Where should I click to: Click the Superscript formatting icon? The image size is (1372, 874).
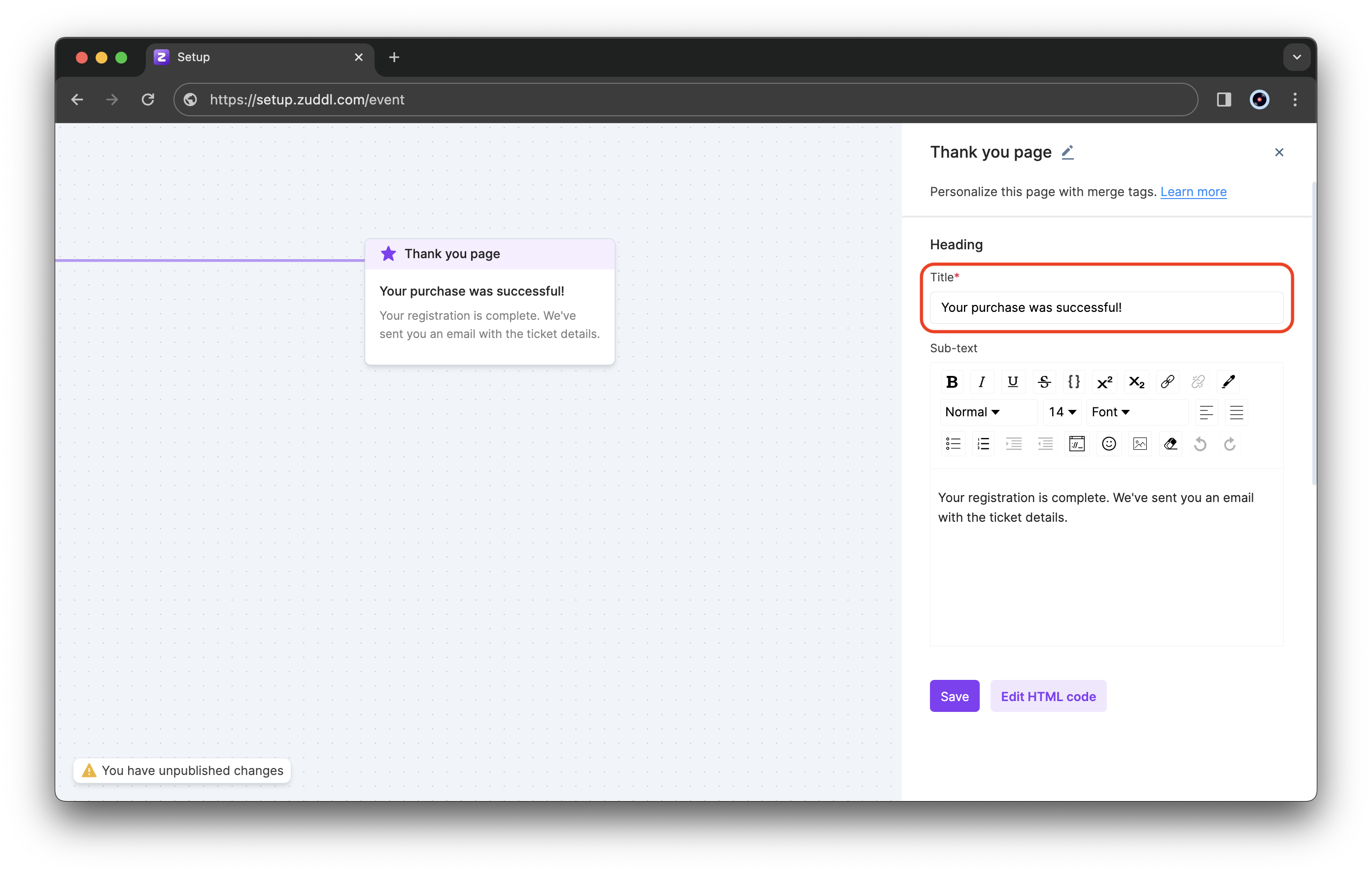(x=1105, y=380)
